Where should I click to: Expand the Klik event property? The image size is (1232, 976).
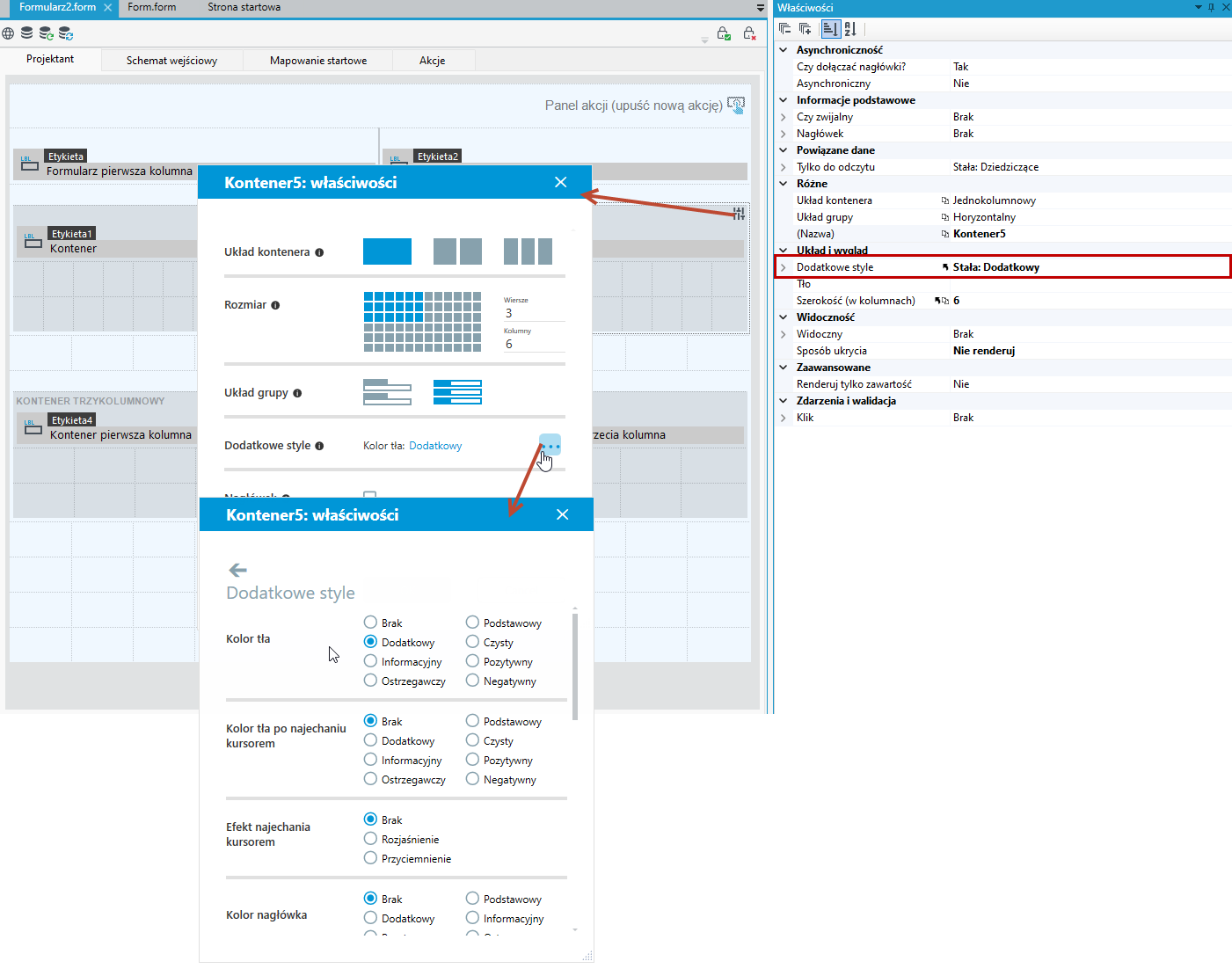coord(784,418)
